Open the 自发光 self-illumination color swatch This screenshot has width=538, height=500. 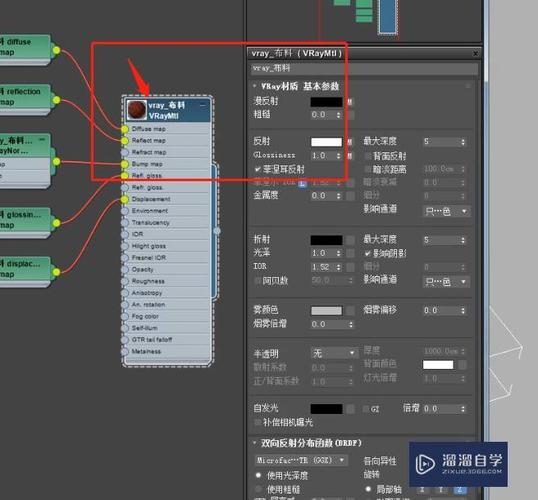pos(326,409)
